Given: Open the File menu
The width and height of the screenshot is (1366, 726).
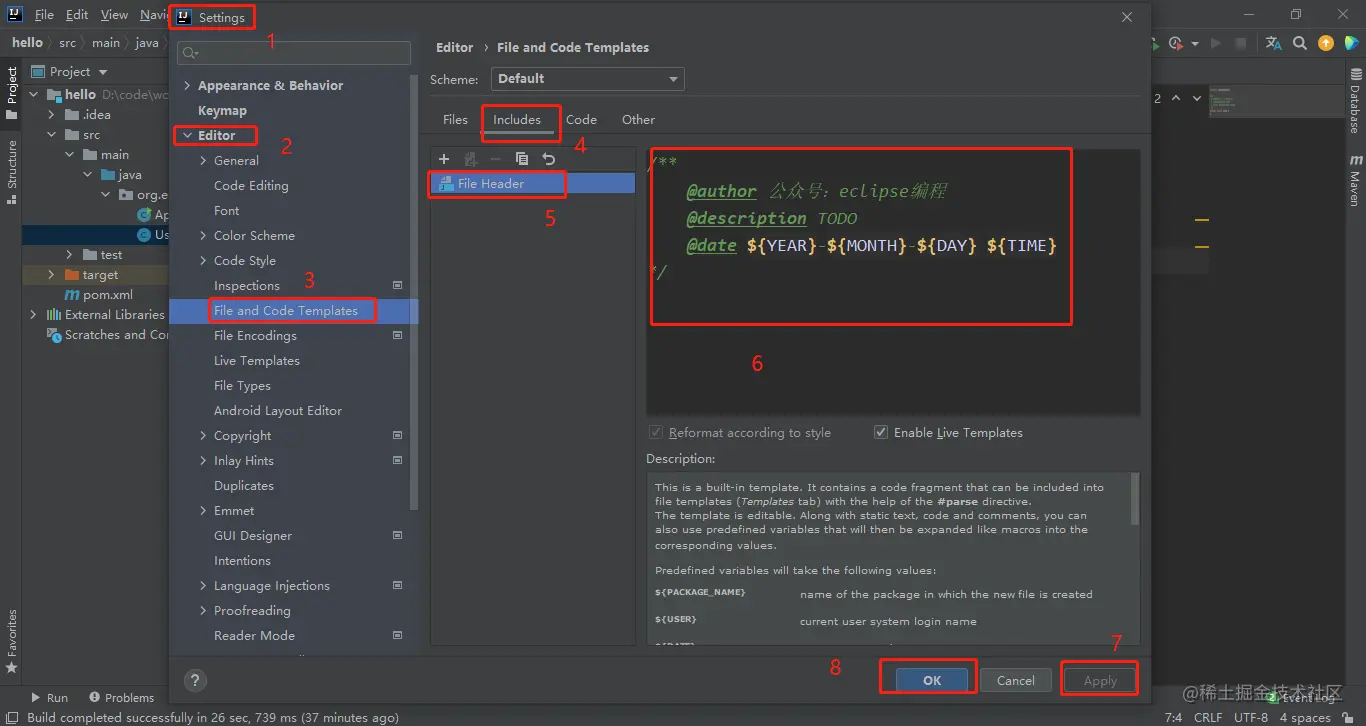Looking at the screenshot, I should (x=44, y=15).
